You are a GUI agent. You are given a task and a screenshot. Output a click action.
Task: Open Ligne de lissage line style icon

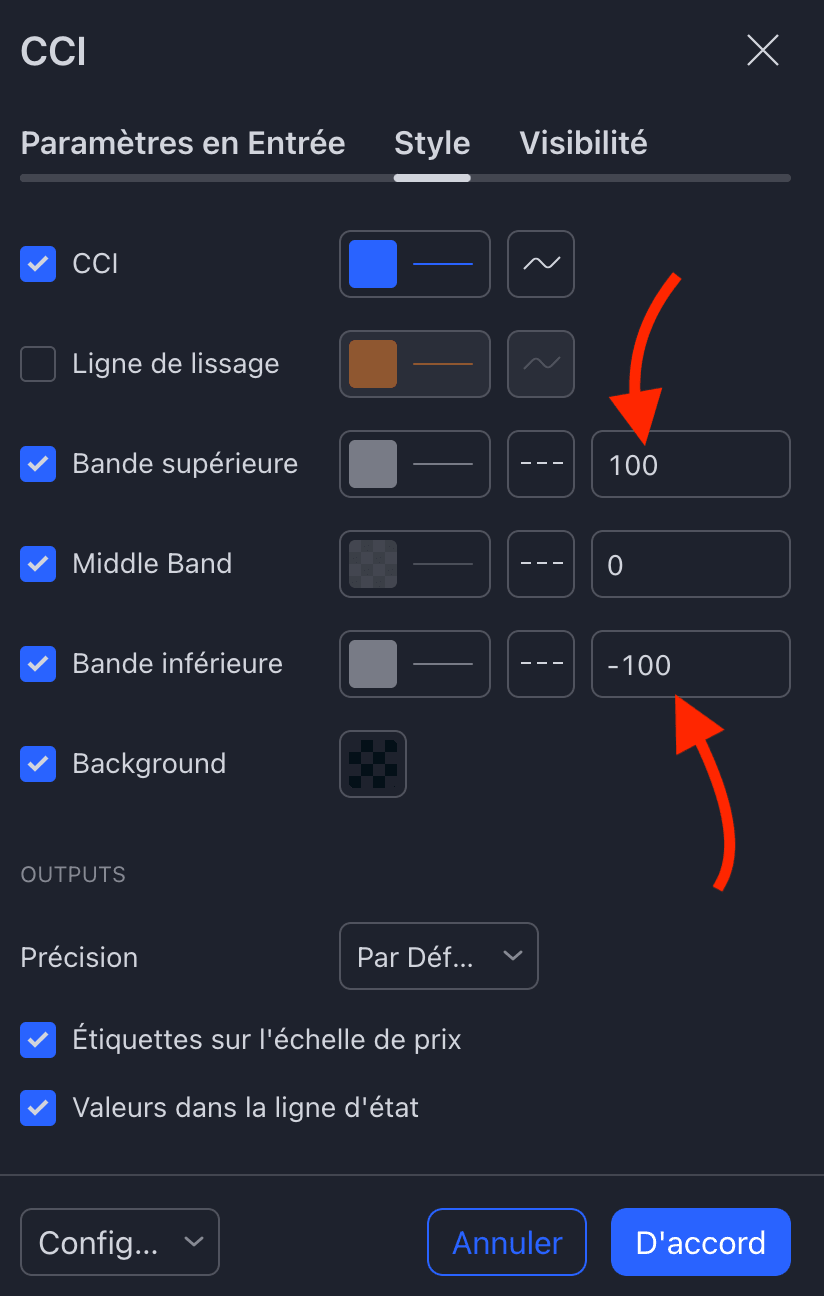tap(541, 364)
